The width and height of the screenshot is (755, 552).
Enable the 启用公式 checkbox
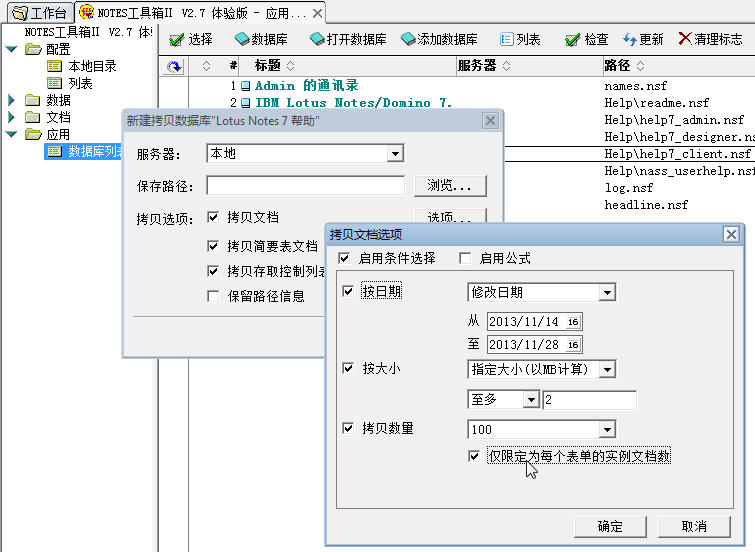click(465, 258)
